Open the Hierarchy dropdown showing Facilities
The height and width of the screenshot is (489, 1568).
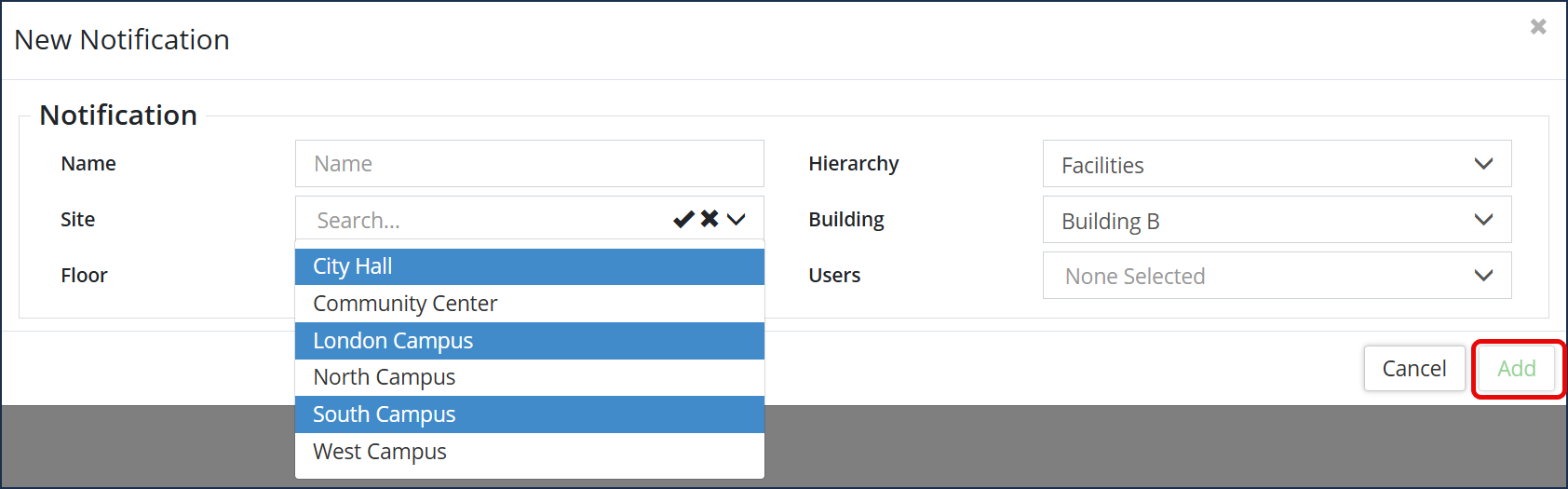point(1277,164)
